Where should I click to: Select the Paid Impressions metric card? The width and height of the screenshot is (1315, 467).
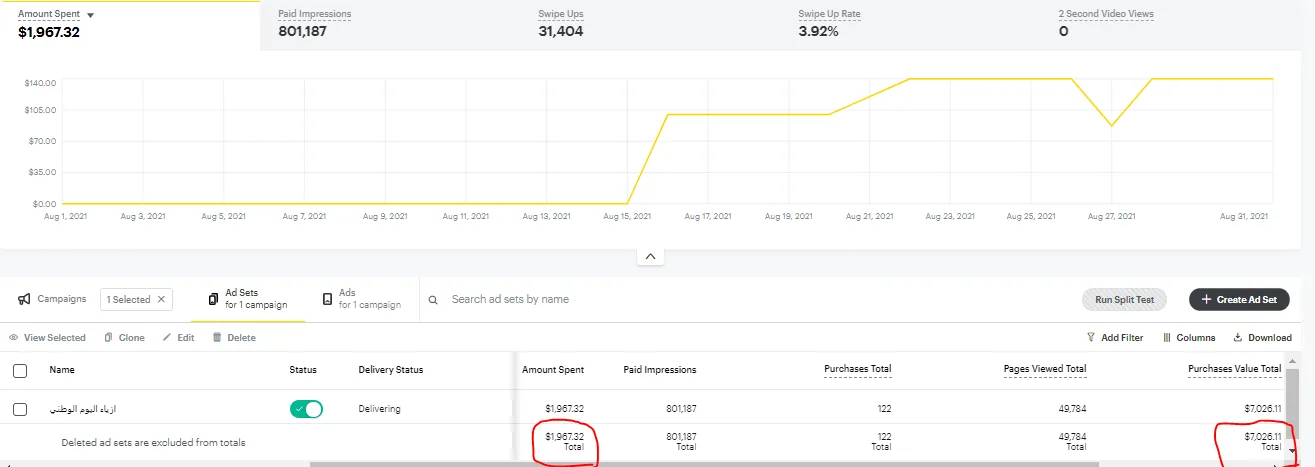pyautogui.click(x=390, y=24)
